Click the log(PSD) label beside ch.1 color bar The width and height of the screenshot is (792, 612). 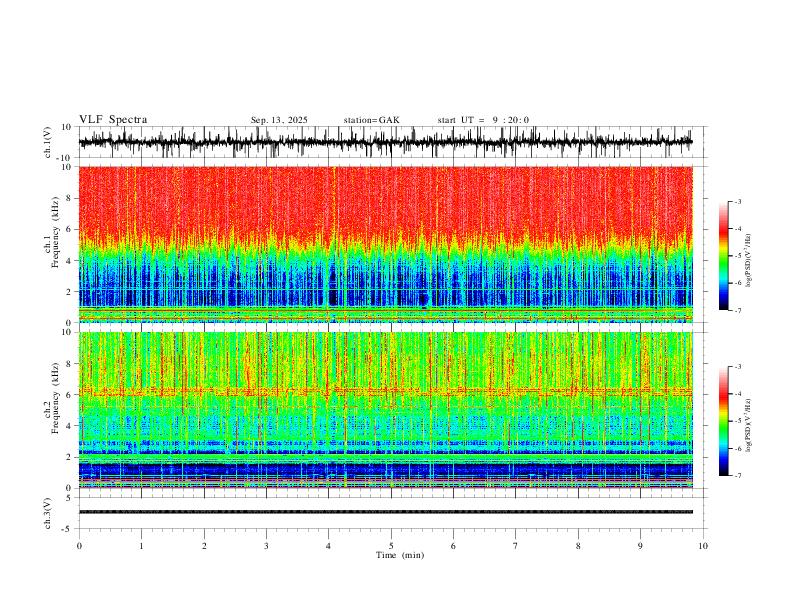tap(749, 261)
